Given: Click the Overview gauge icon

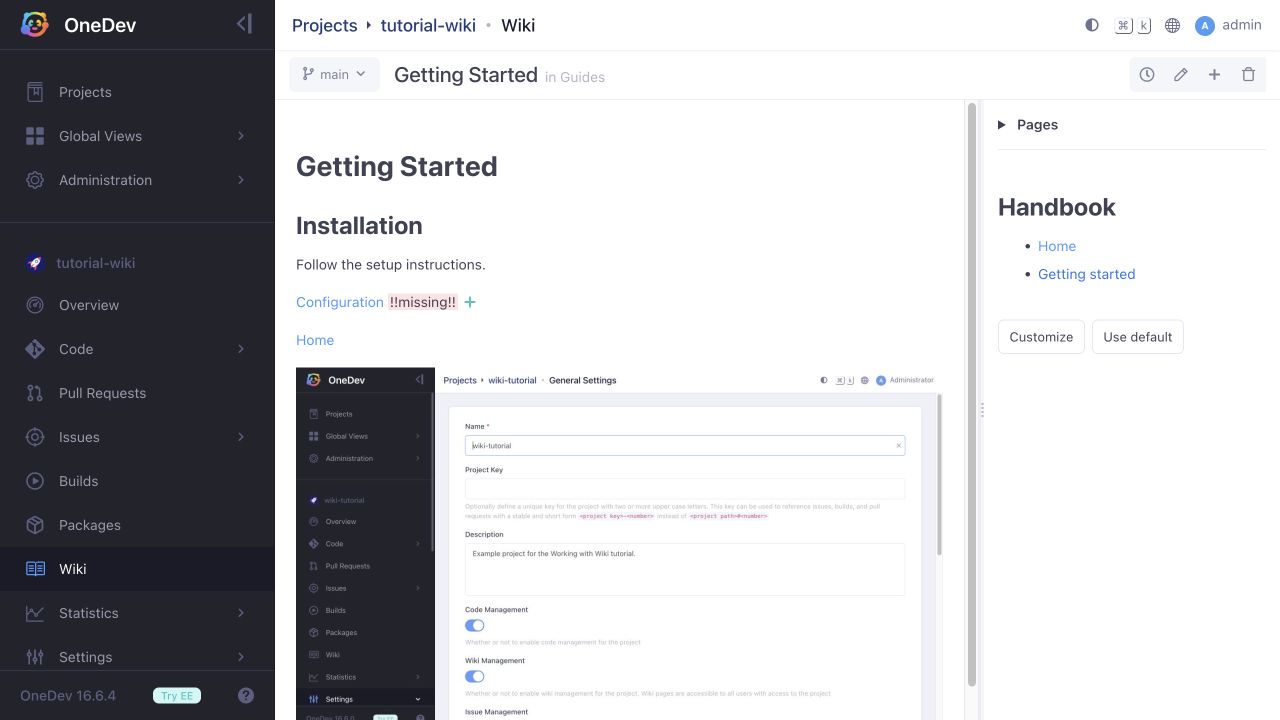Looking at the screenshot, I should [35, 305].
